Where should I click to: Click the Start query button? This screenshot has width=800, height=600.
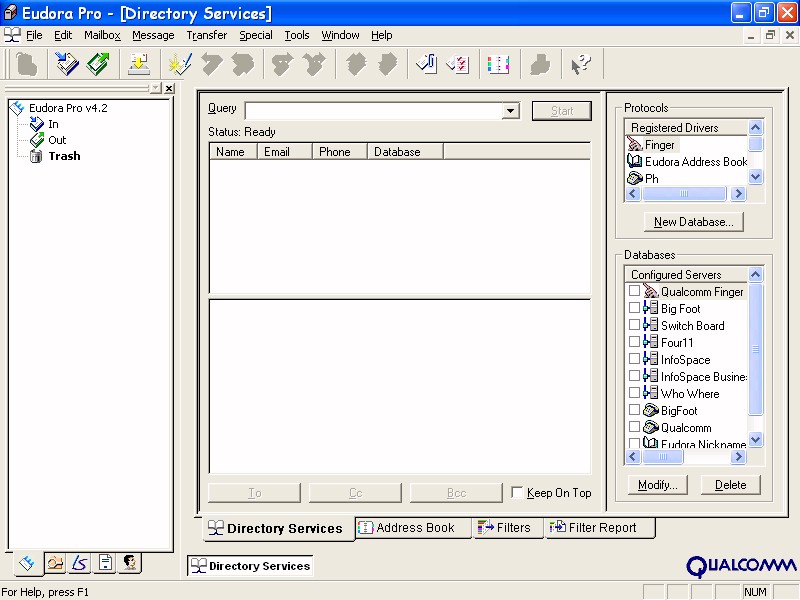pos(562,111)
